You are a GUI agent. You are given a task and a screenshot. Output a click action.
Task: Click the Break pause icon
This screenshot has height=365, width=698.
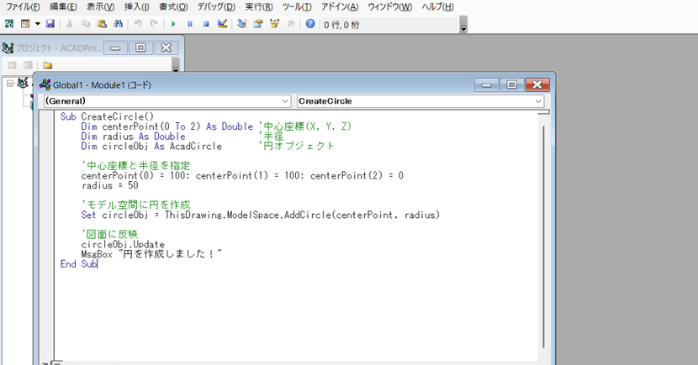[x=190, y=24]
